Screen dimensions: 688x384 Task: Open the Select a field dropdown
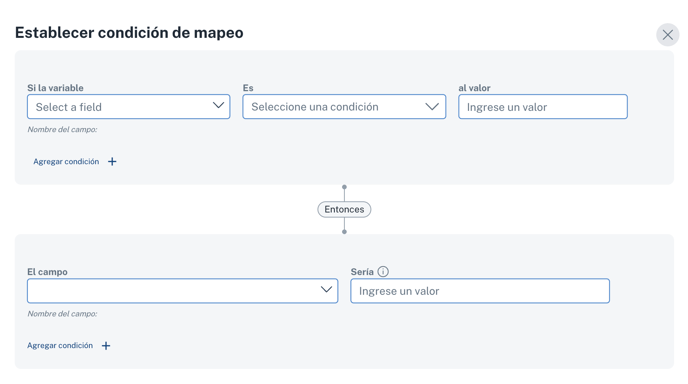pyautogui.click(x=129, y=107)
